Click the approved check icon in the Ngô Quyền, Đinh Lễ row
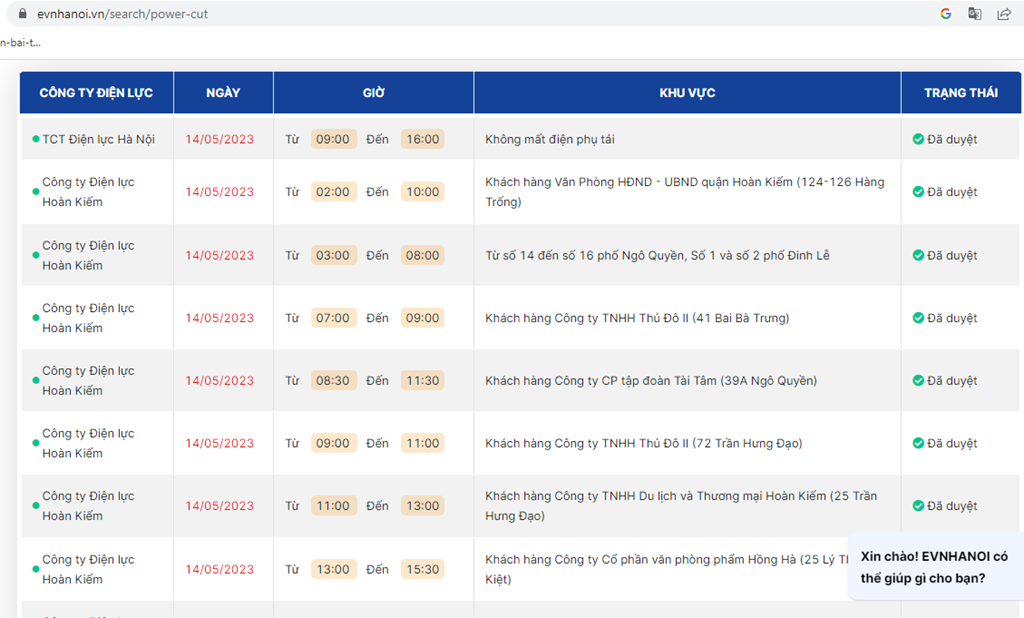1024x618 pixels. 918,255
